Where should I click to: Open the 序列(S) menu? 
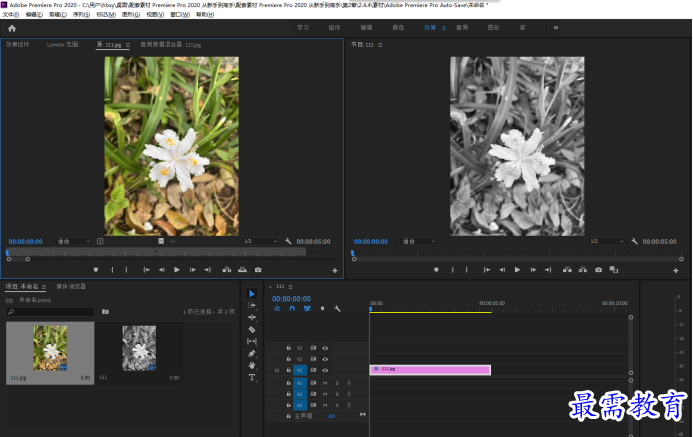81,15
